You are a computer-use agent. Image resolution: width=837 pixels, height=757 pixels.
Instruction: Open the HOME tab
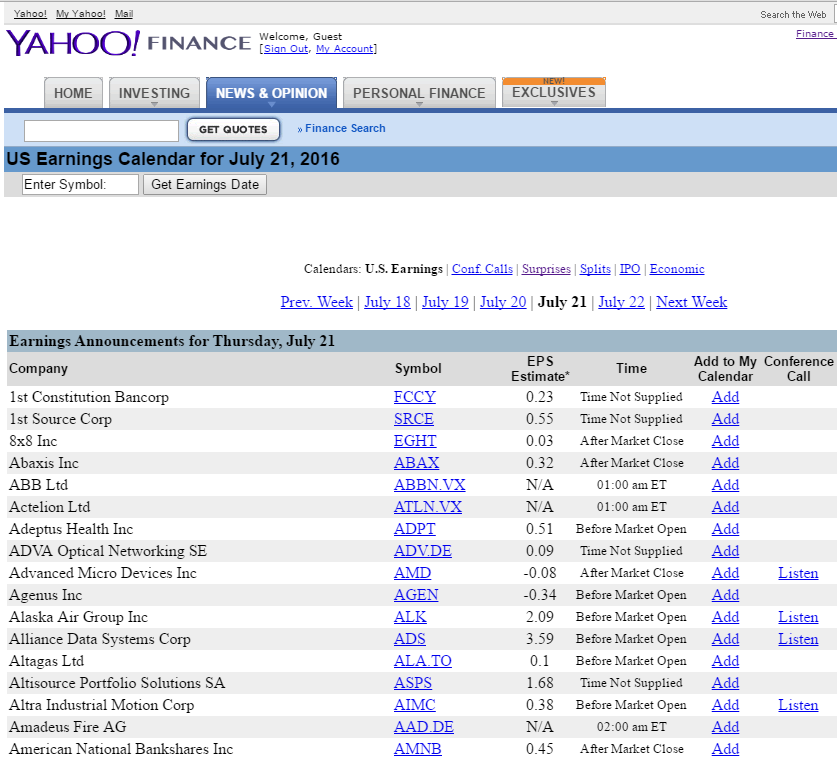coord(73,93)
